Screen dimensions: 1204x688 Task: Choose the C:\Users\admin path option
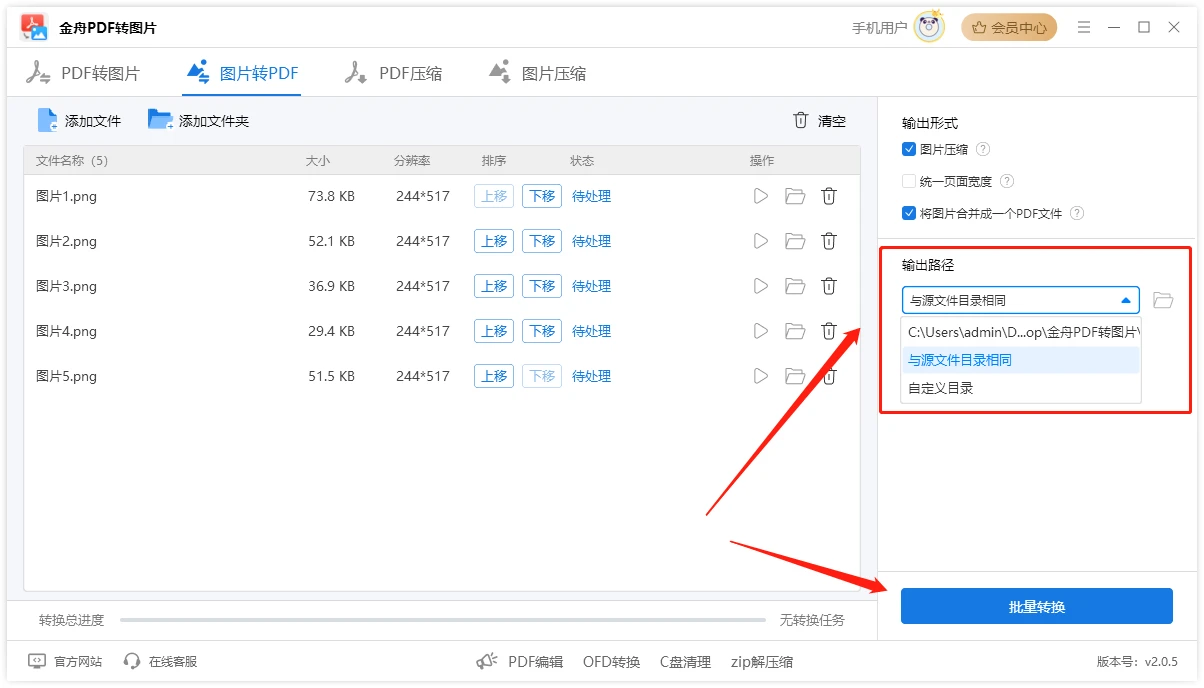click(x=1020, y=331)
